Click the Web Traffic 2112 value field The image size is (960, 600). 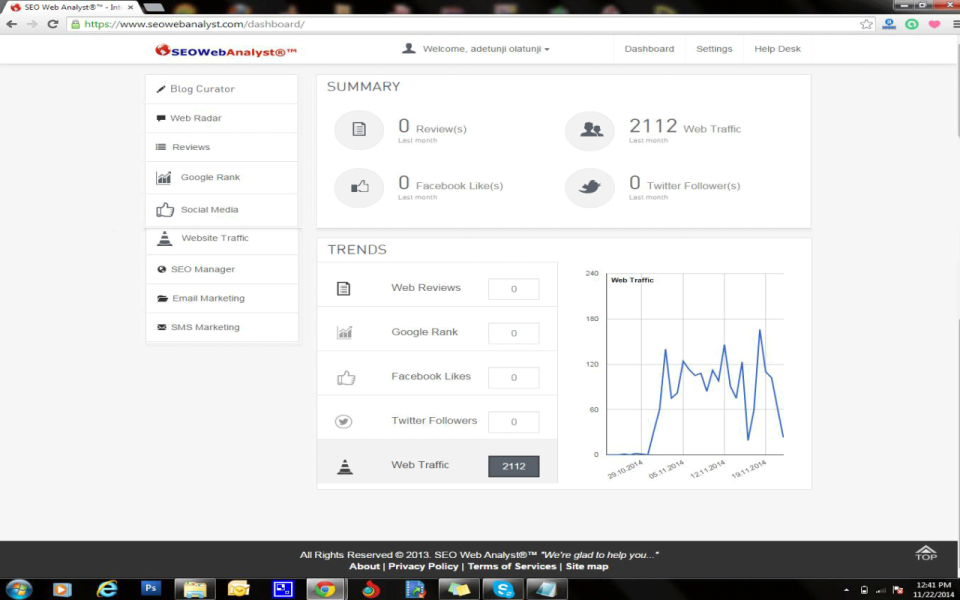(x=513, y=465)
